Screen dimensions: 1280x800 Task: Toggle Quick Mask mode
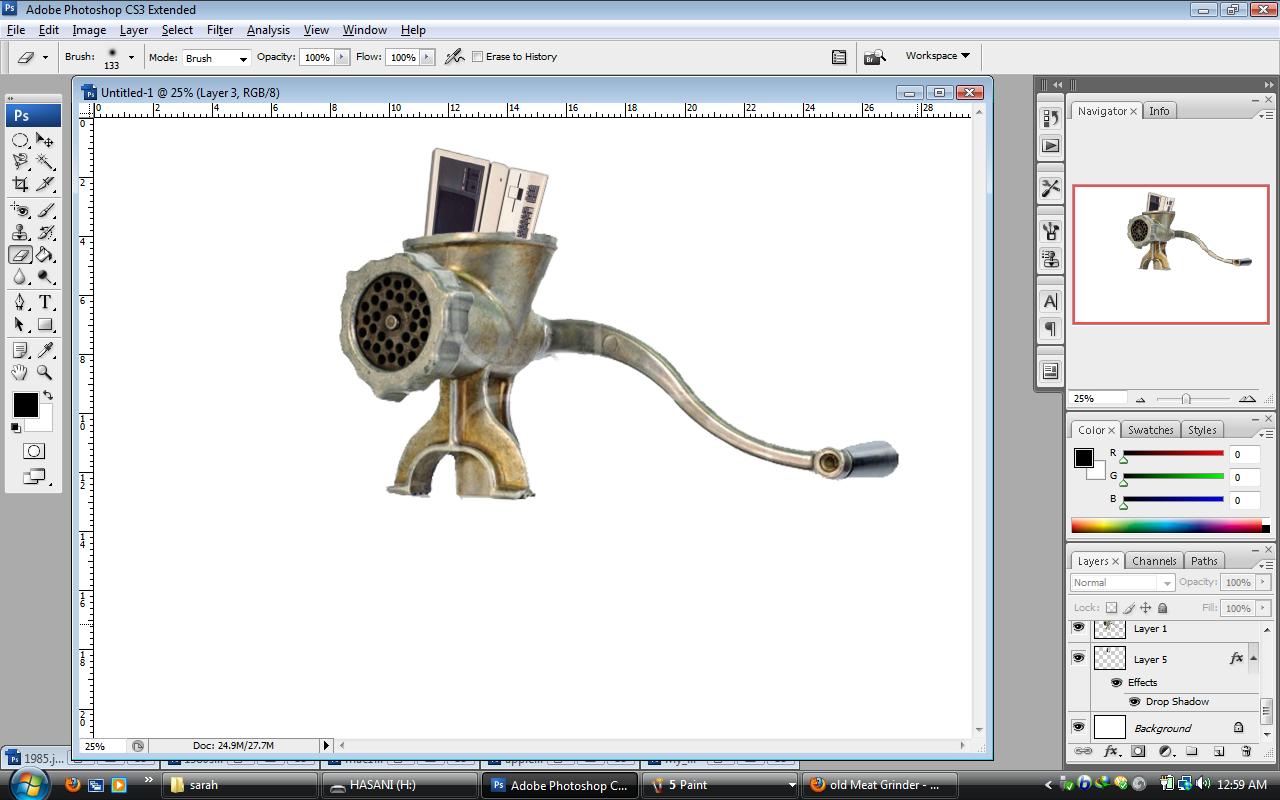33,451
